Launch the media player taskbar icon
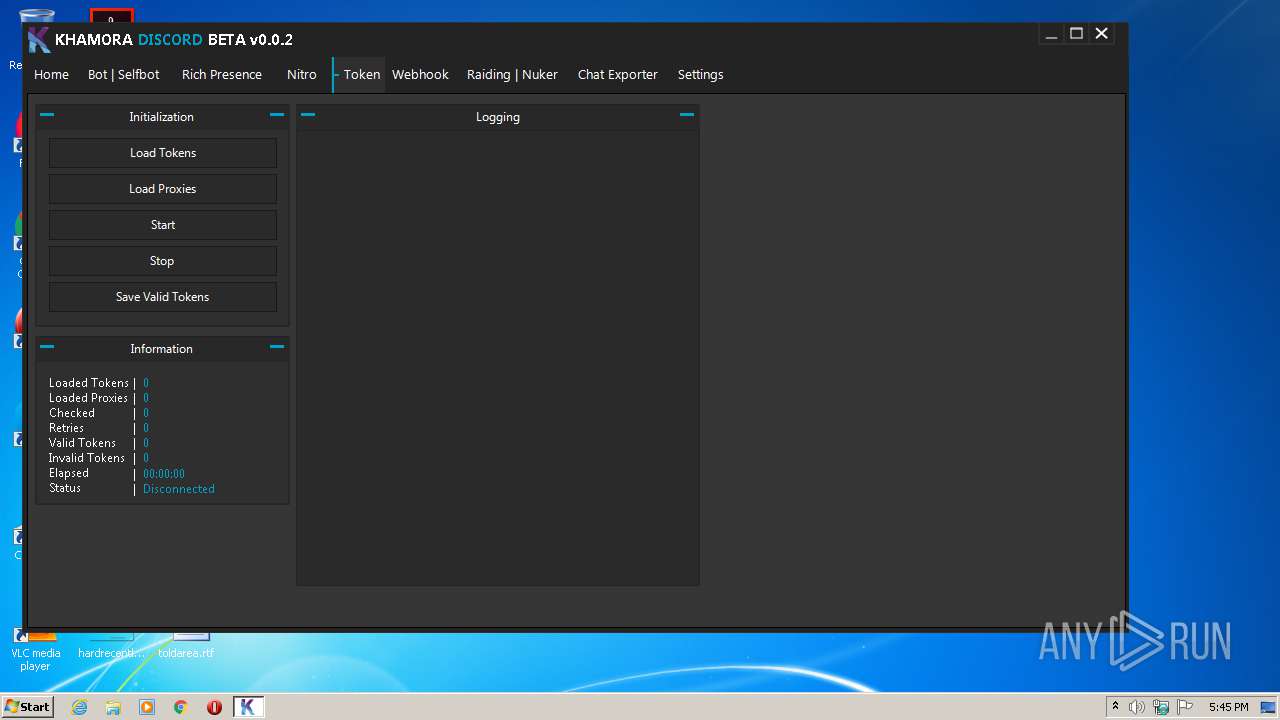 point(147,707)
